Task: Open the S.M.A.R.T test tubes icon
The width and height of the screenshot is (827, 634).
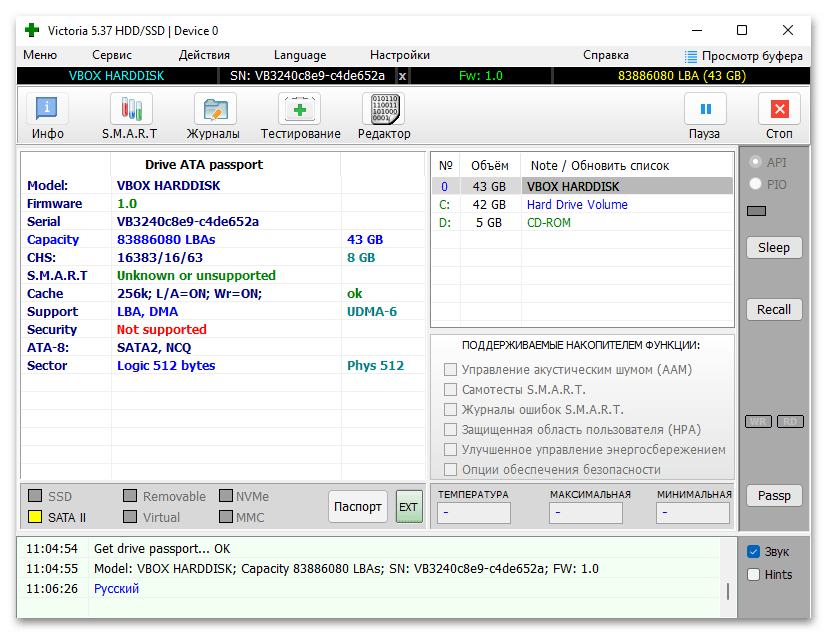Action: click(131, 109)
